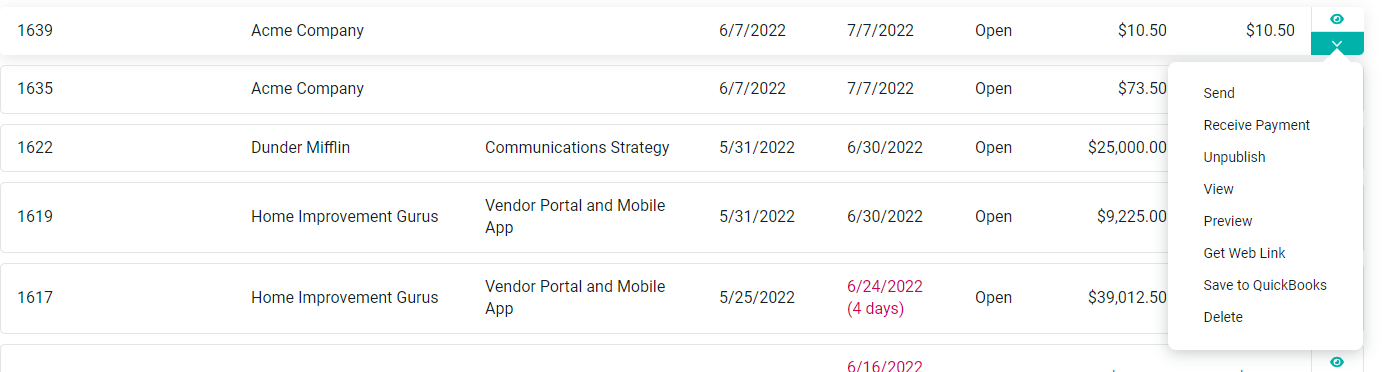Select View in the actions menu

point(1218,189)
